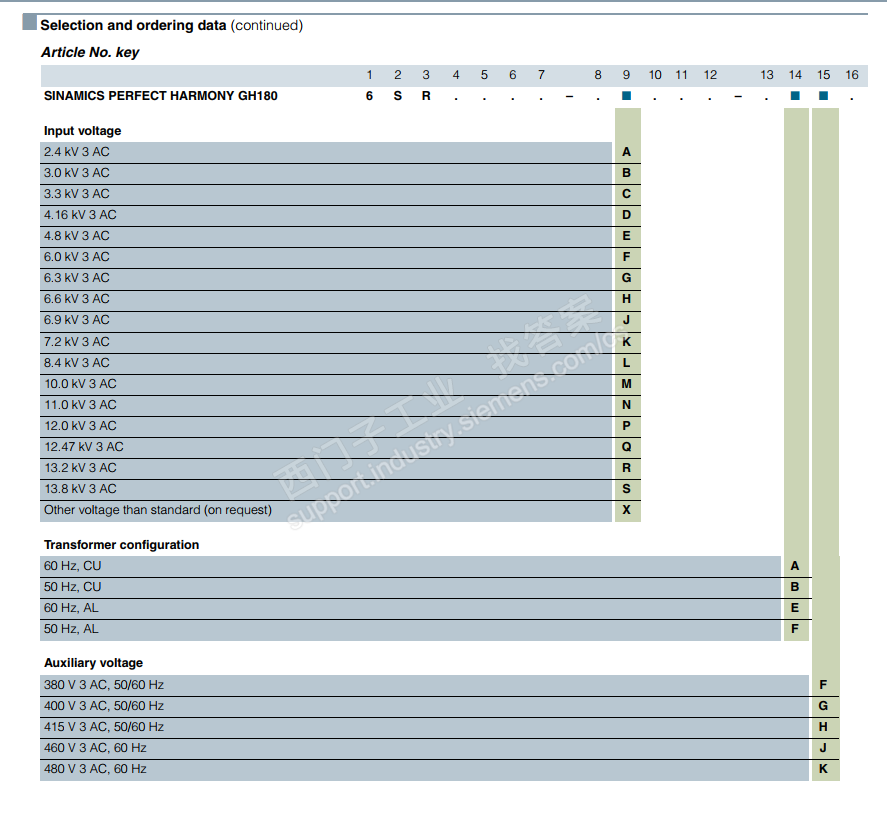895x822 pixels.
Task: Click code letter X for other voltage
Action: (x=626, y=510)
